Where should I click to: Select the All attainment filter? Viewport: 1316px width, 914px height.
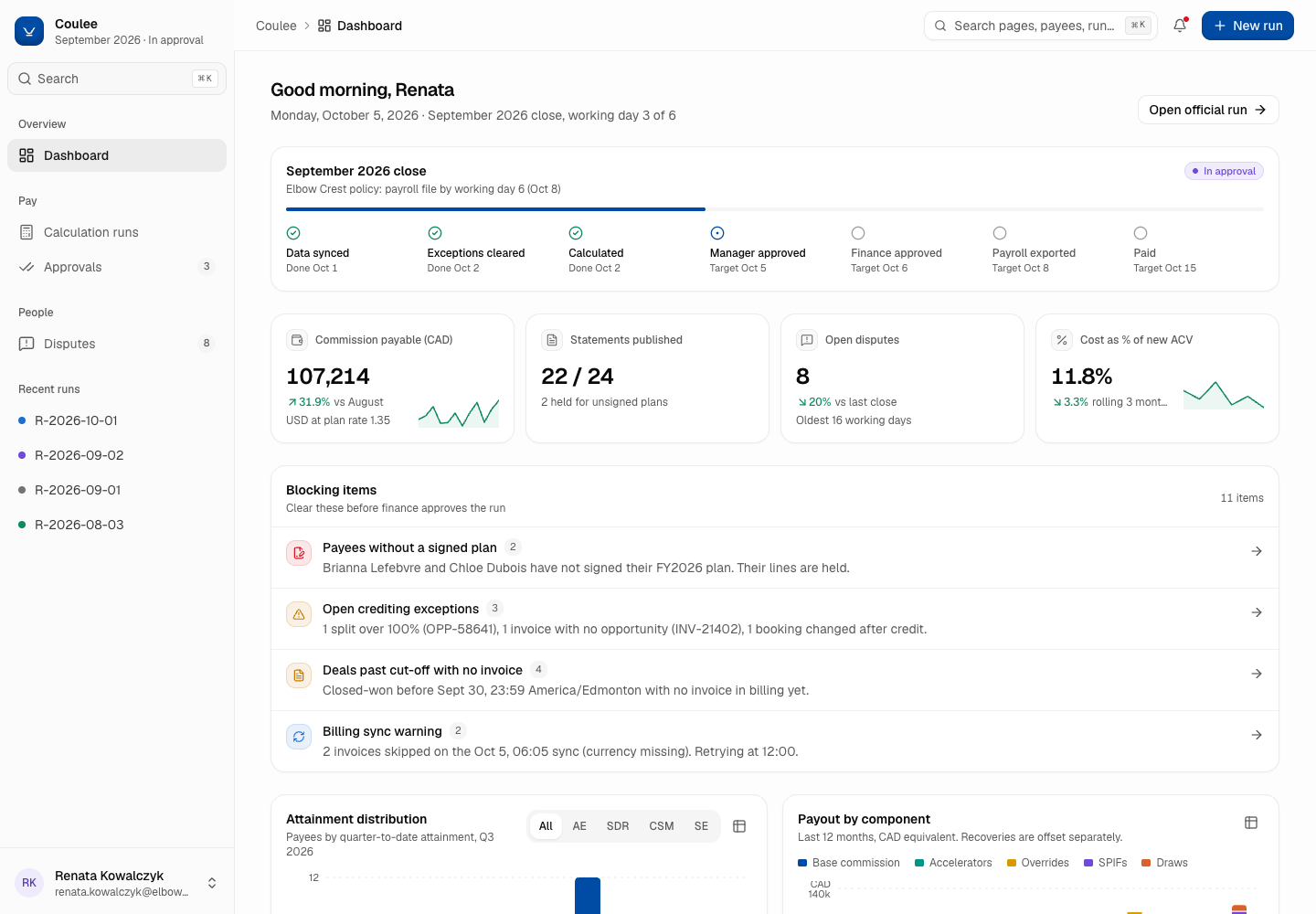546,826
